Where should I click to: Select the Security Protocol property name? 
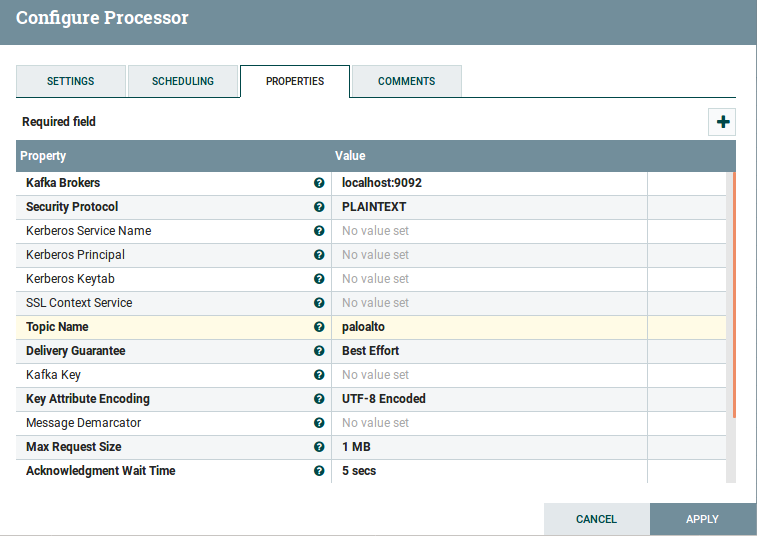pyautogui.click(x=72, y=207)
